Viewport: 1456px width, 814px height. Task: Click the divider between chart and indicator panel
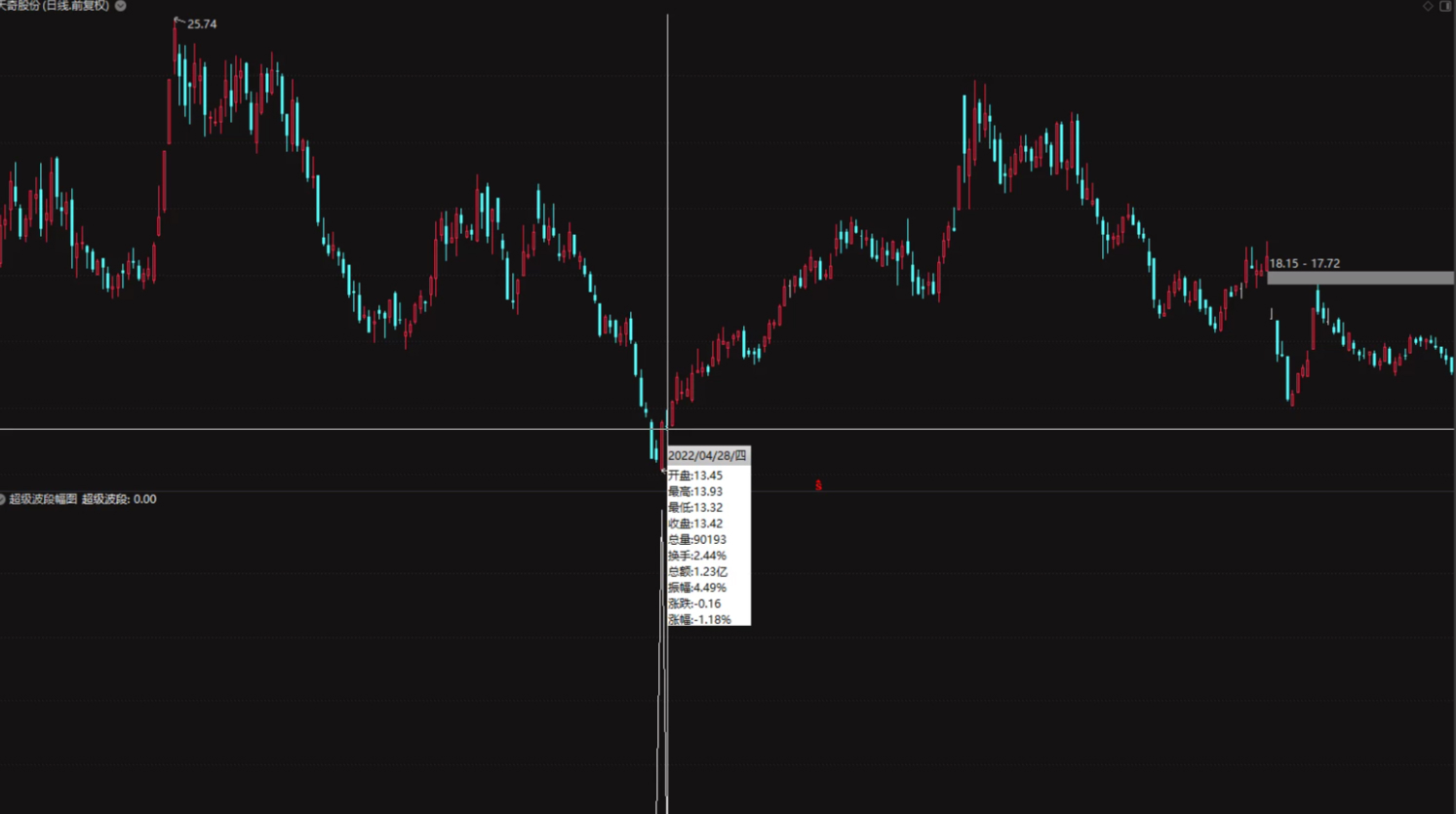728,491
